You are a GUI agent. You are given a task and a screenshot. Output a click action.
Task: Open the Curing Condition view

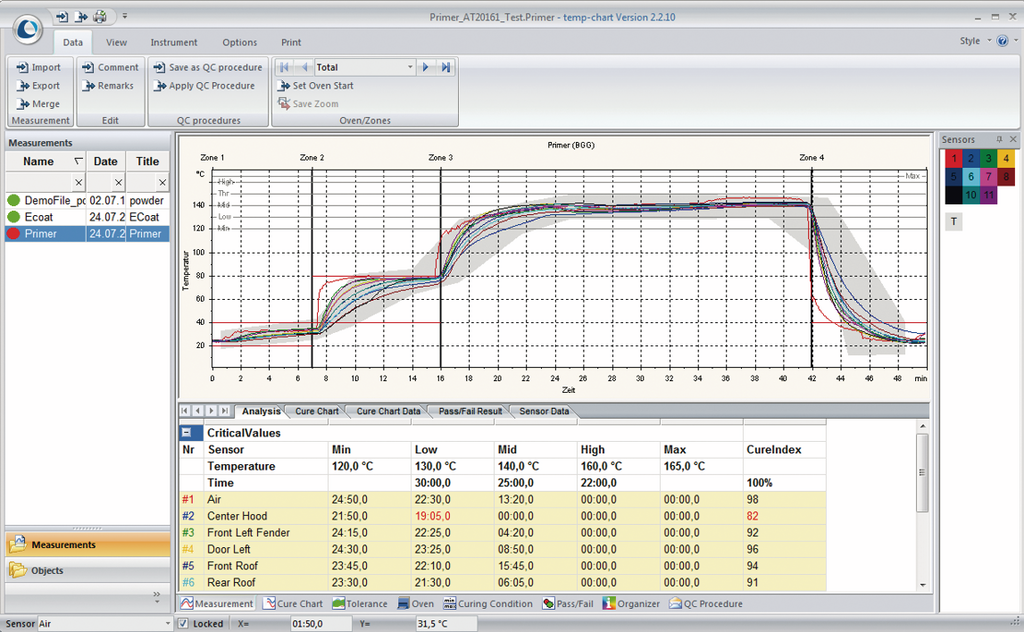488,604
